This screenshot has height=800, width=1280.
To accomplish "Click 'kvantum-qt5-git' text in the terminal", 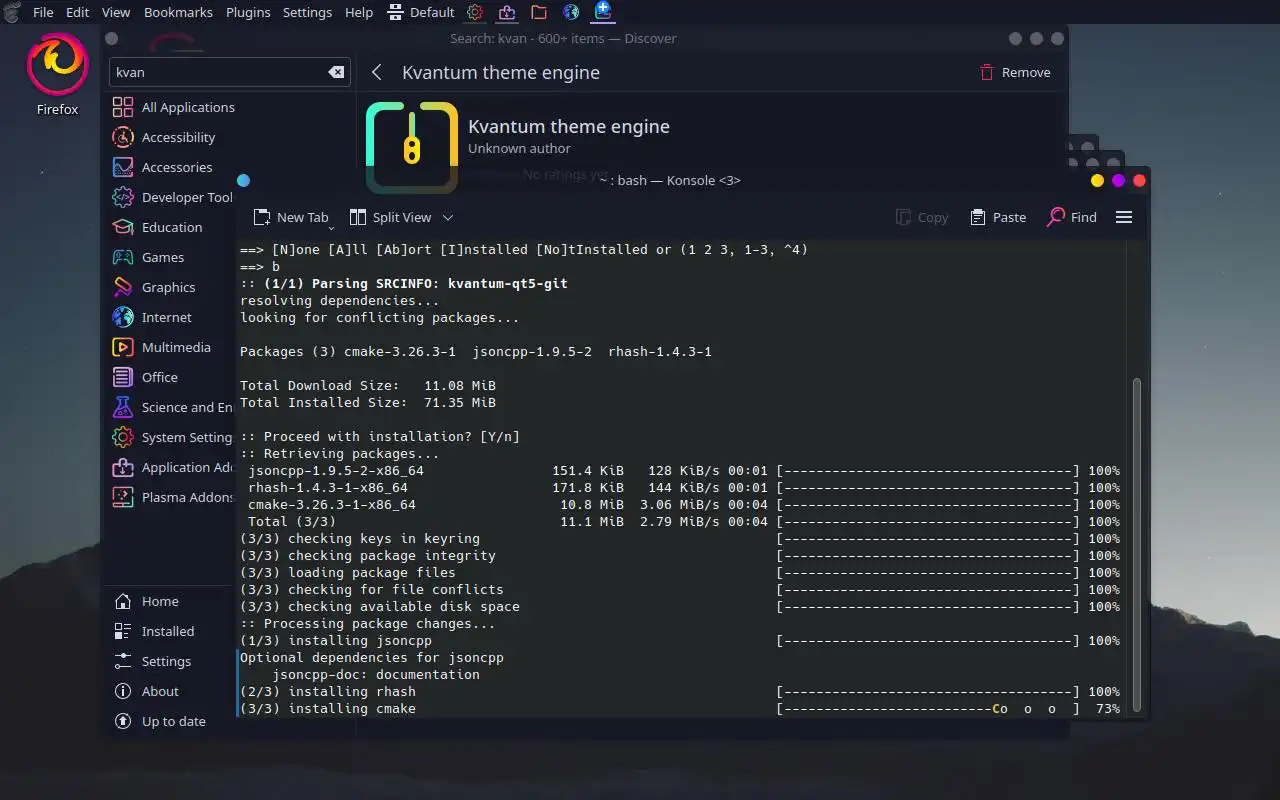I will click(508, 284).
